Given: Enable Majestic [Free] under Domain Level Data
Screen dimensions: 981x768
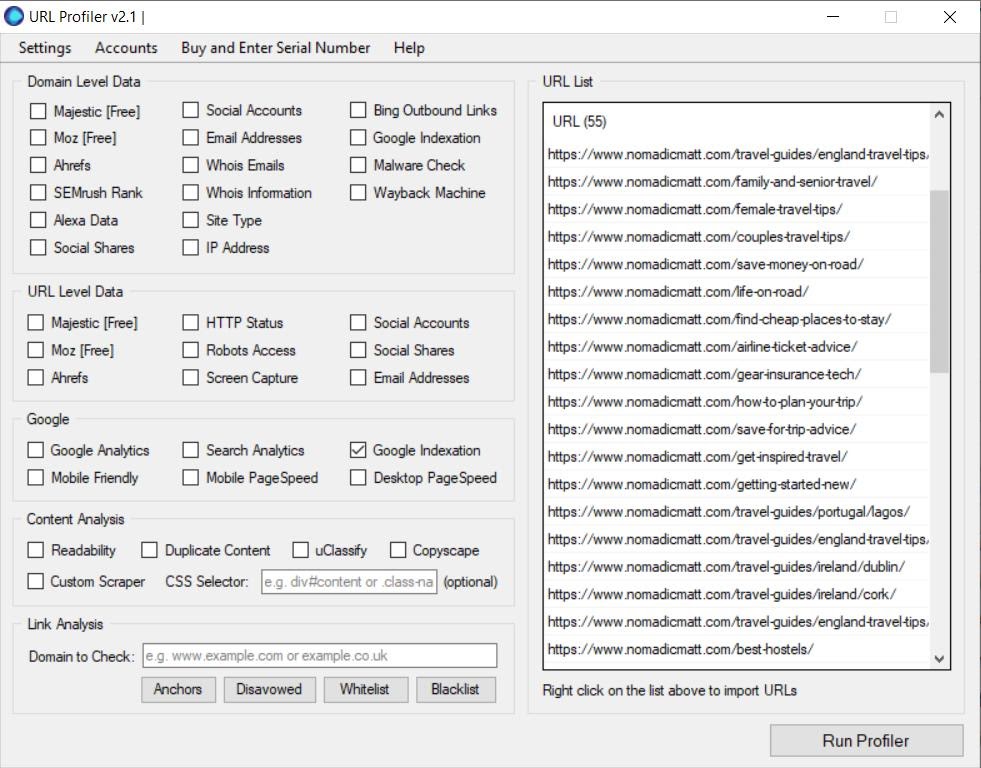Looking at the screenshot, I should (38, 110).
